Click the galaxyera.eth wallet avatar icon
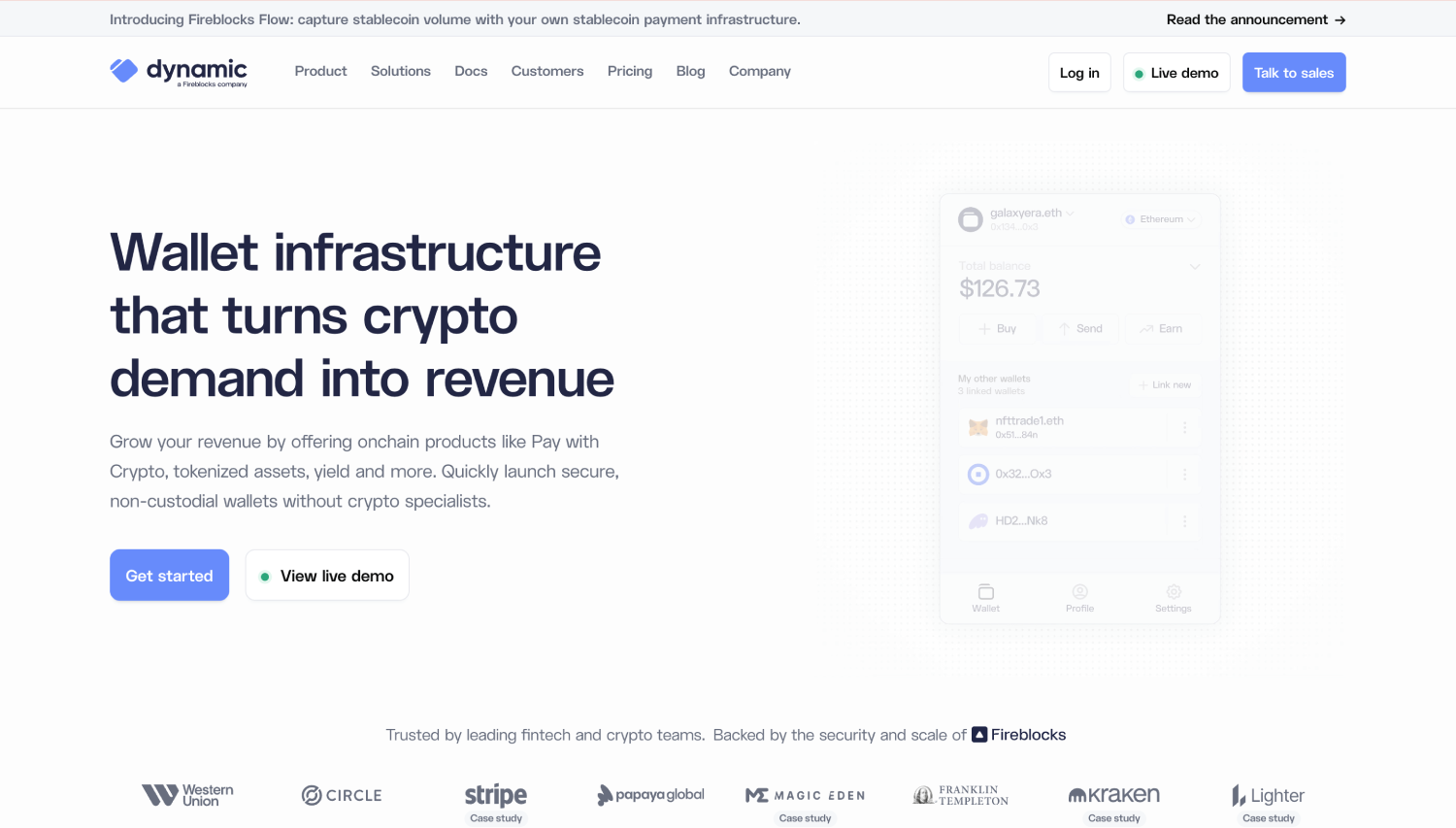This screenshot has width=1456, height=828. pos(971,219)
